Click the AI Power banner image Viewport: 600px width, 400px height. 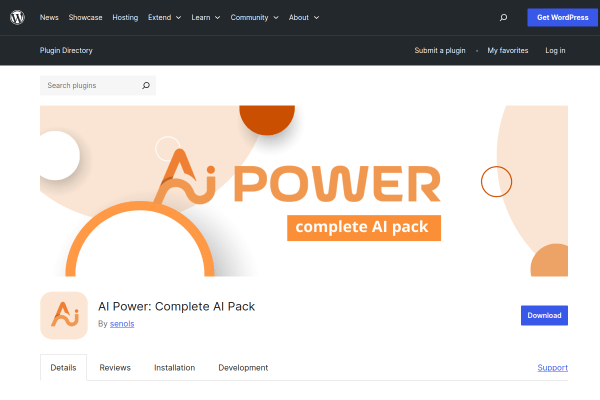tap(304, 191)
